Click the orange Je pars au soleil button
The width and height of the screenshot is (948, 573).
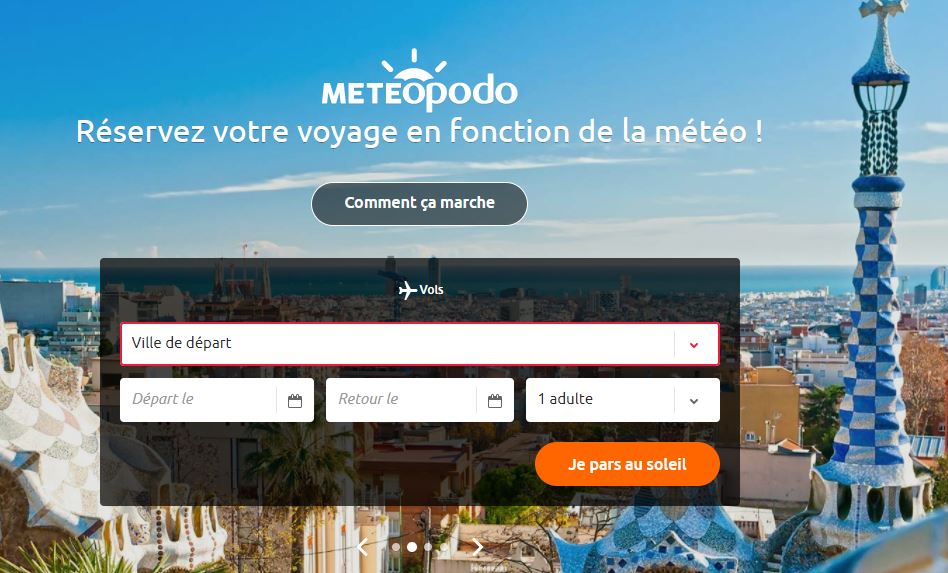(x=628, y=464)
